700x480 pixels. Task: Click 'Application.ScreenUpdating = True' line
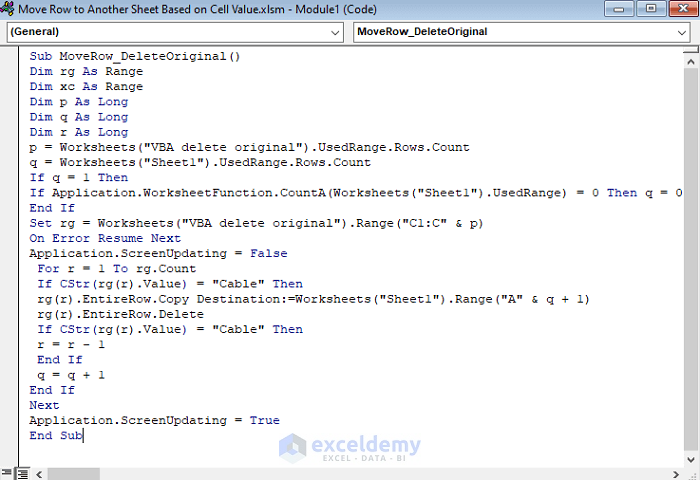tap(154, 421)
